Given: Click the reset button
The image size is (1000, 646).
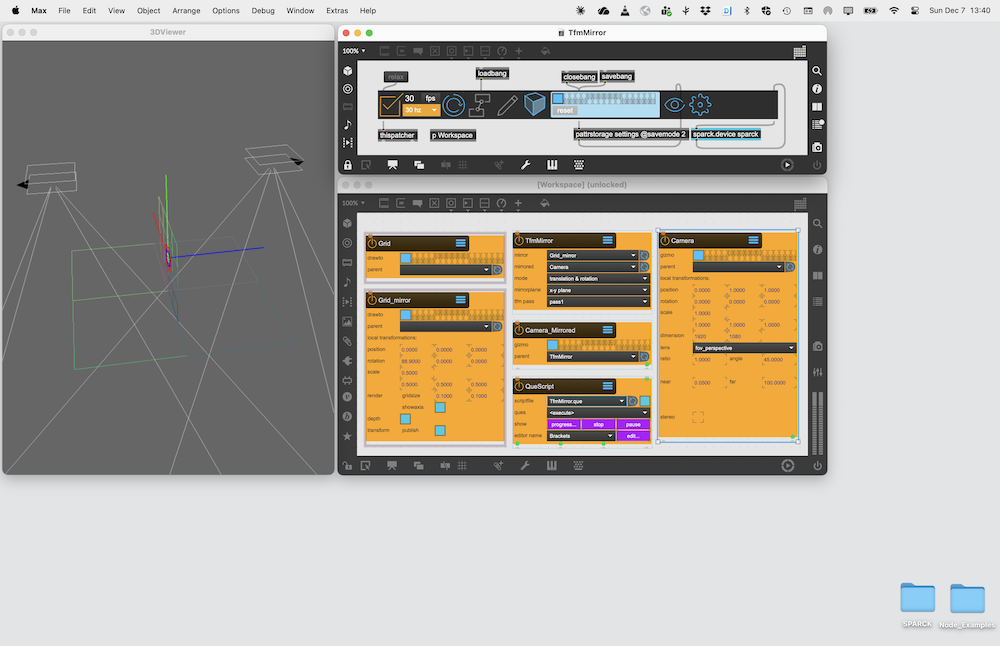Looking at the screenshot, I should pos(565,111).
